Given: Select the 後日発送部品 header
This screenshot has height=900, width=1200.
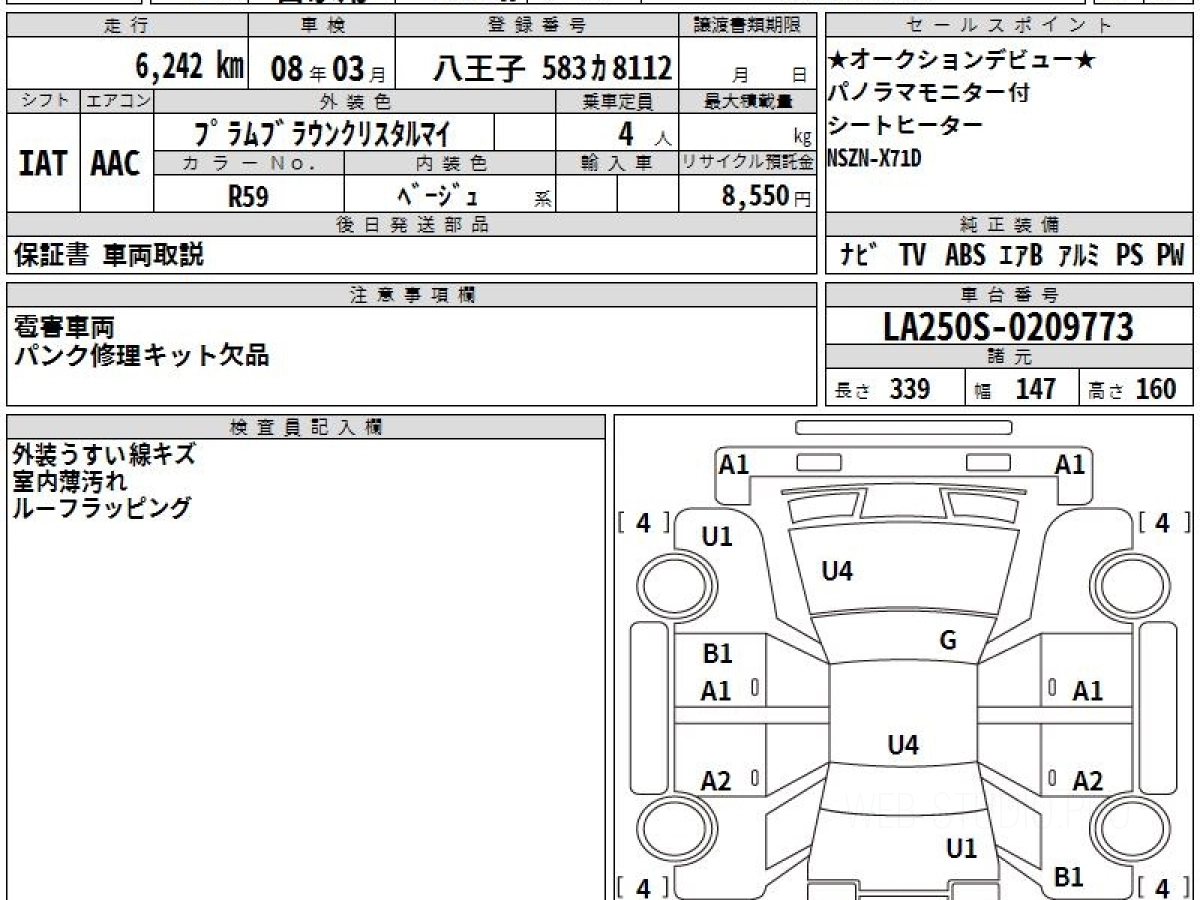Looking at the screenshot, I should click(x=412, y=224).
